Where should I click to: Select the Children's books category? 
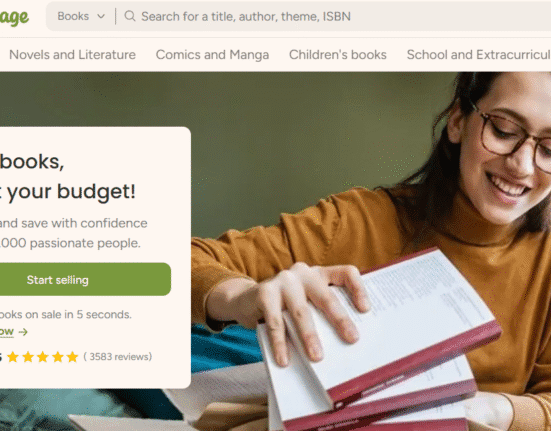[x=338, y=54]
